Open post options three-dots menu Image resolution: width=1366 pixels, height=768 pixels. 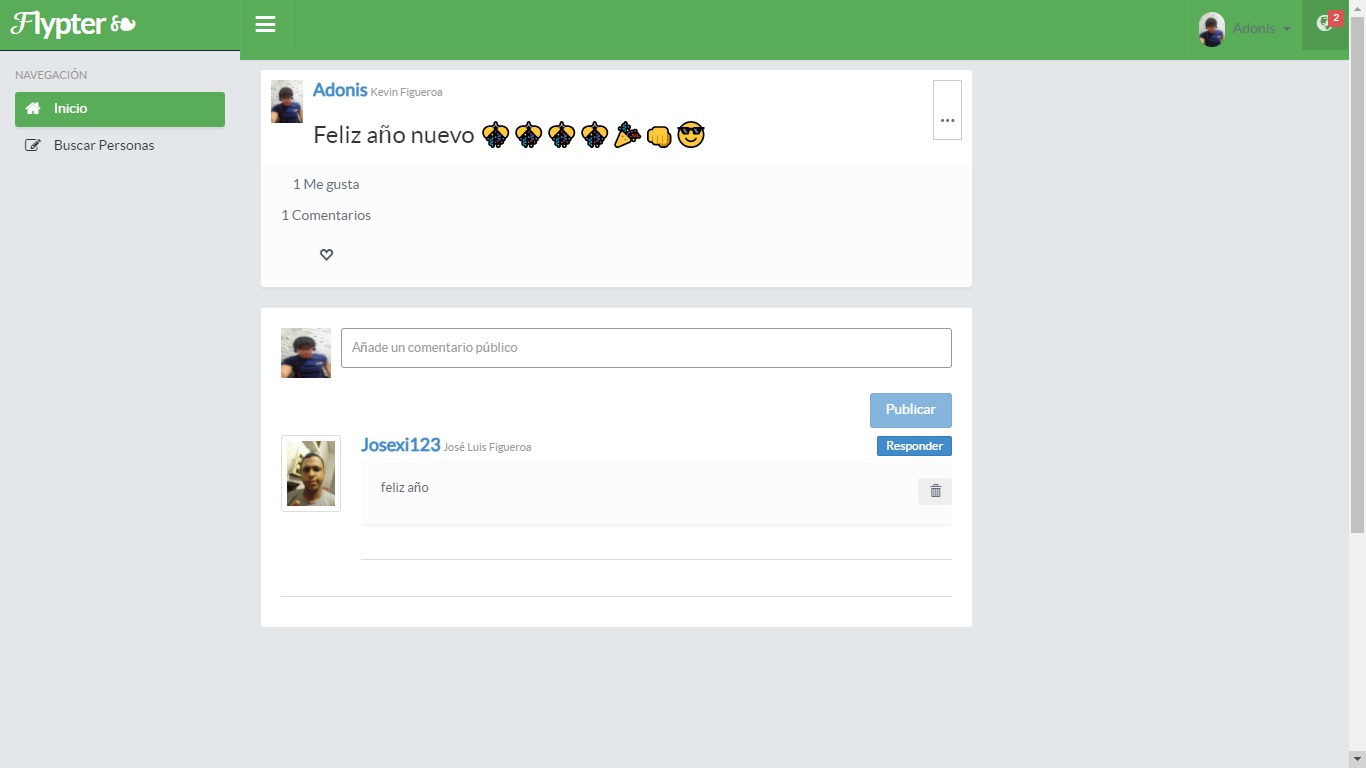tap(947, 110)
